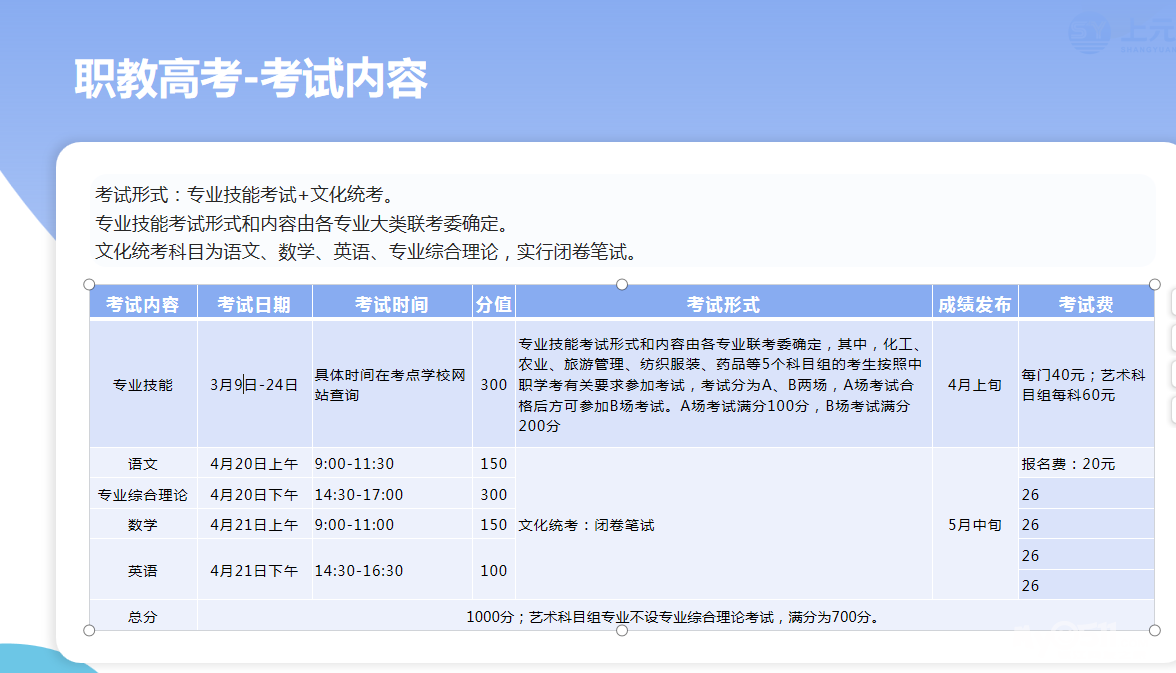Click the table's bottom-left resize handle

coord(90,630)
